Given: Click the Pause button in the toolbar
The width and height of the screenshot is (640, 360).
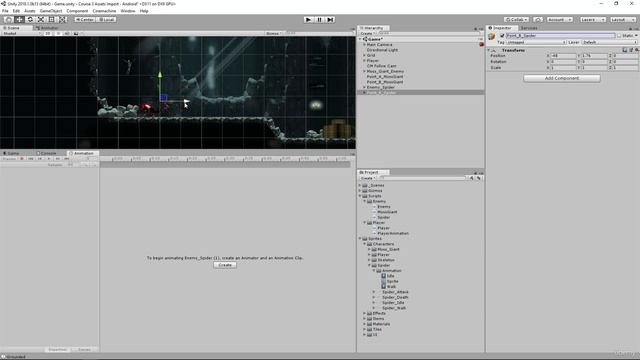Looking at the screenshot, I should (320, 20).
